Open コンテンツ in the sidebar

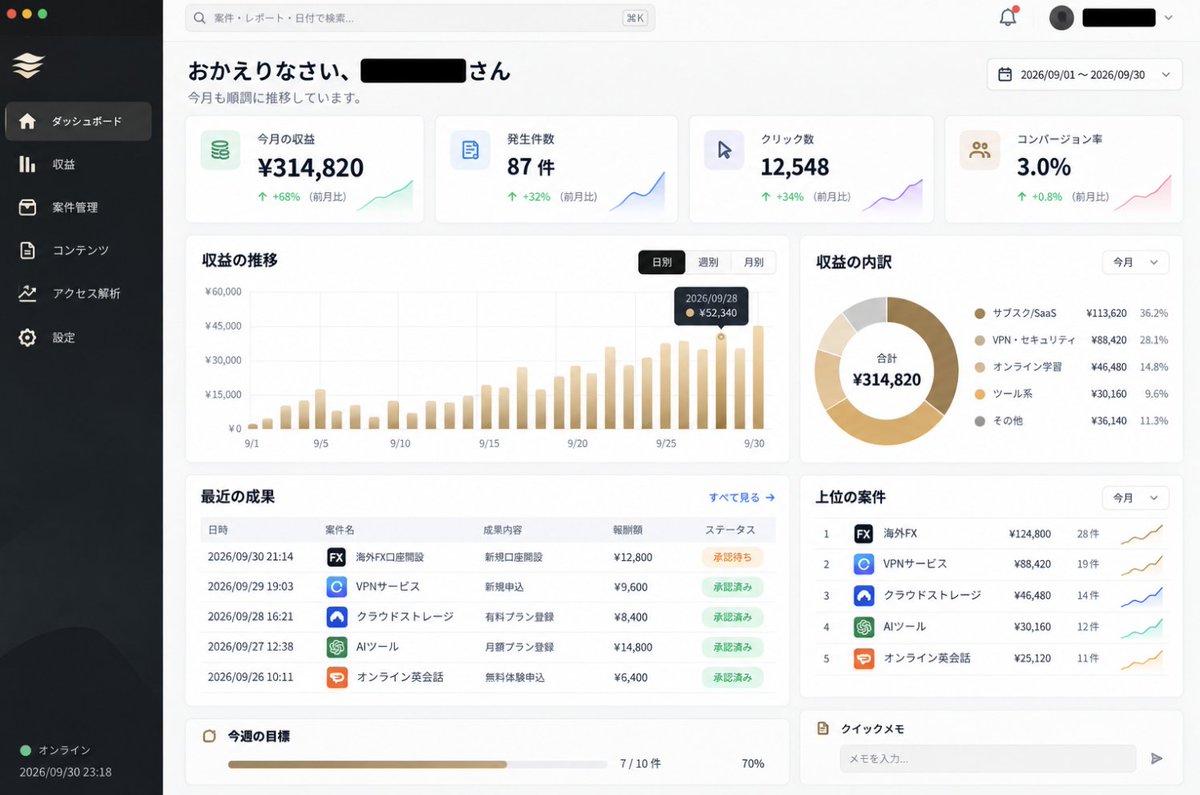pos(78,250)
